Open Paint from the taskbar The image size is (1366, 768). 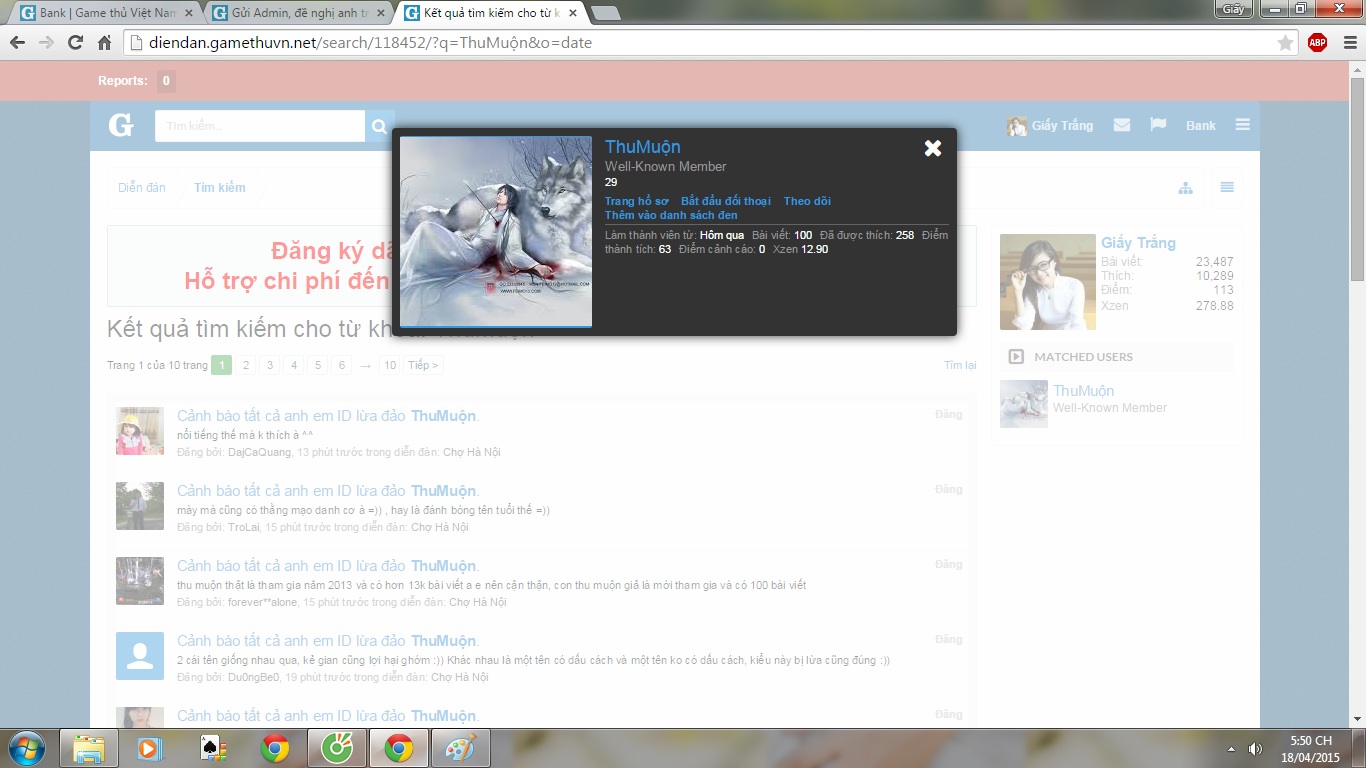click(x=460, y=748)
